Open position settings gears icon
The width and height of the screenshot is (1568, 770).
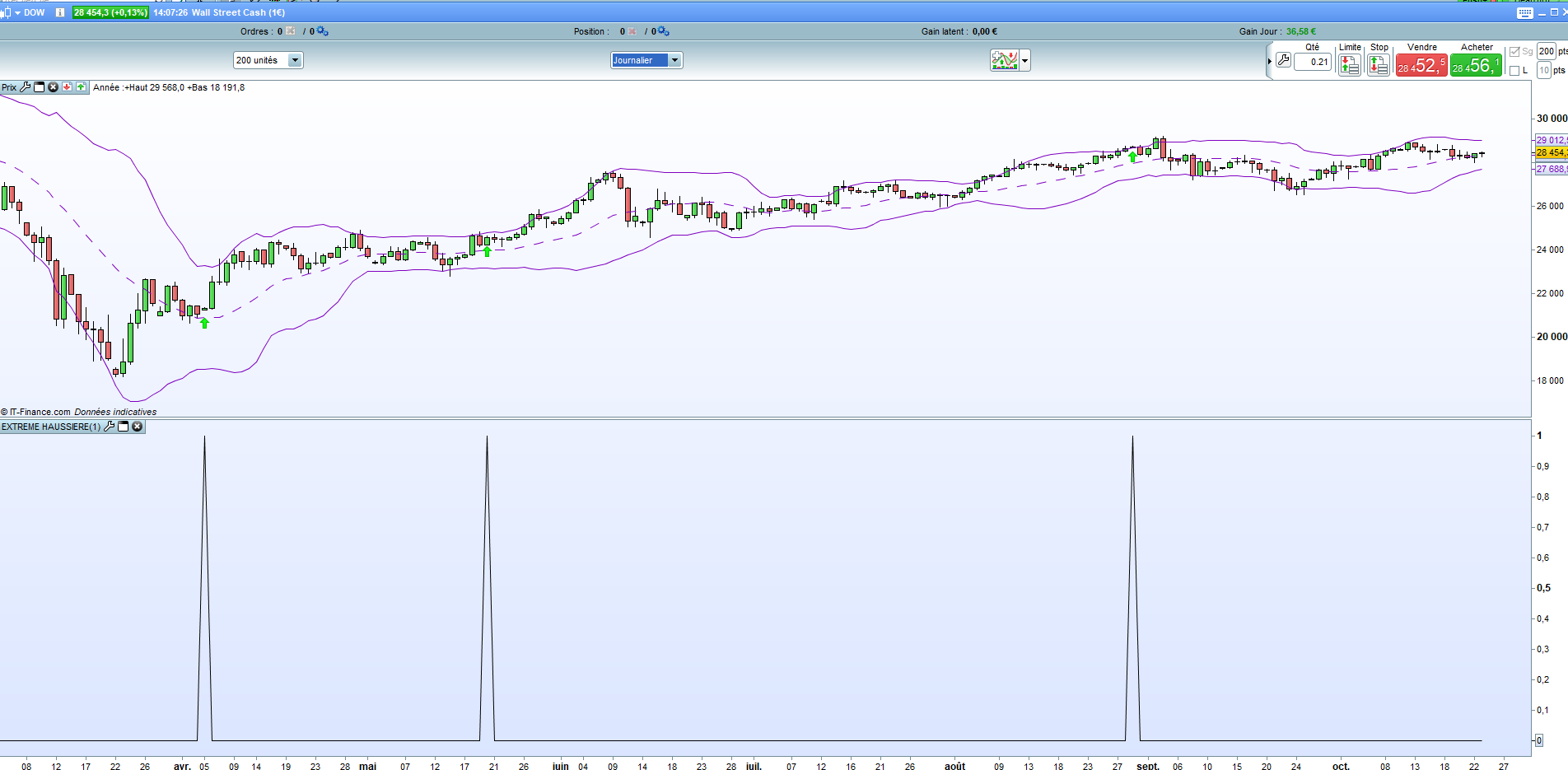663,31
